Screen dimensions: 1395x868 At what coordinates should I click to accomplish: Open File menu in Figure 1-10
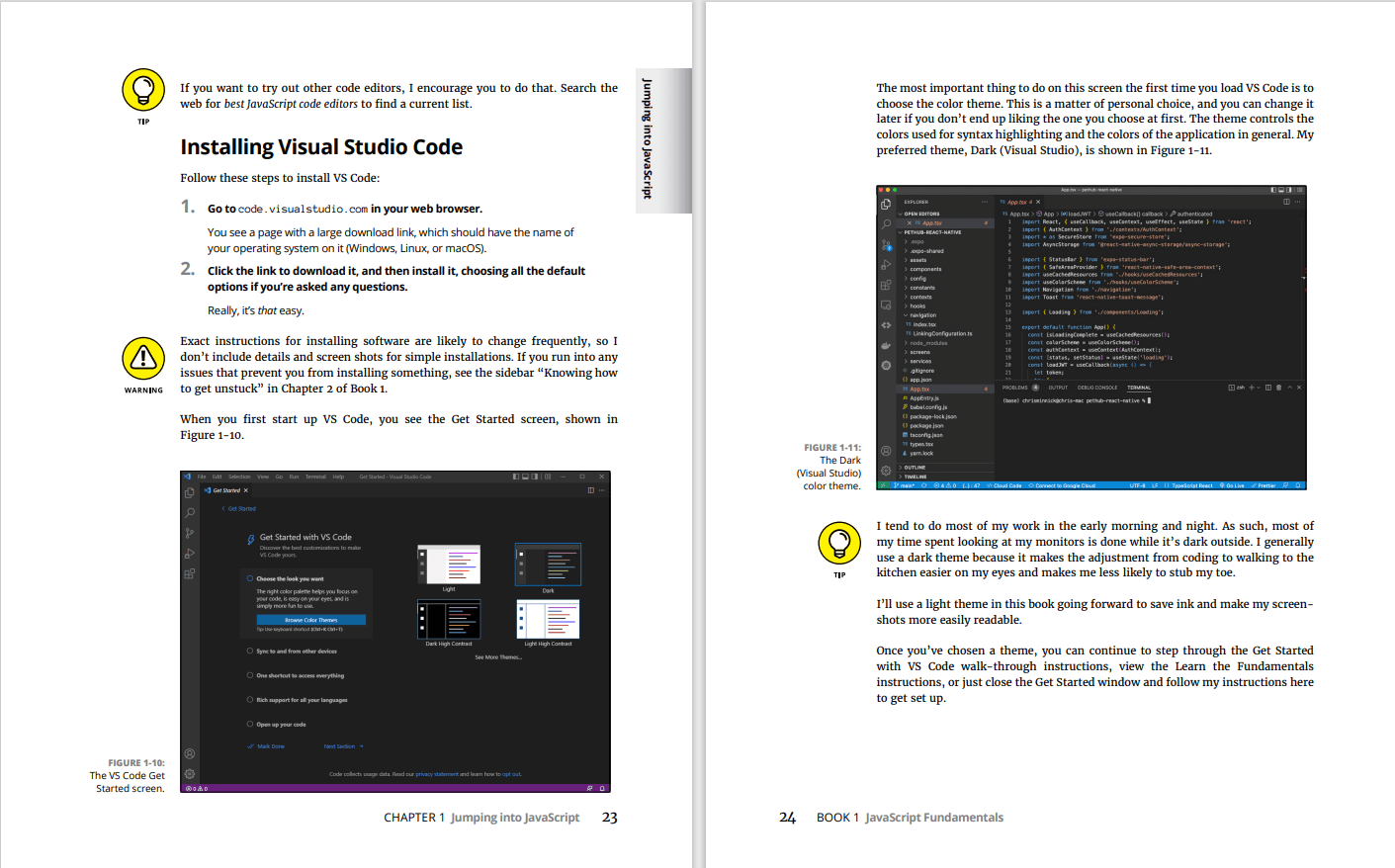(202, 477)
